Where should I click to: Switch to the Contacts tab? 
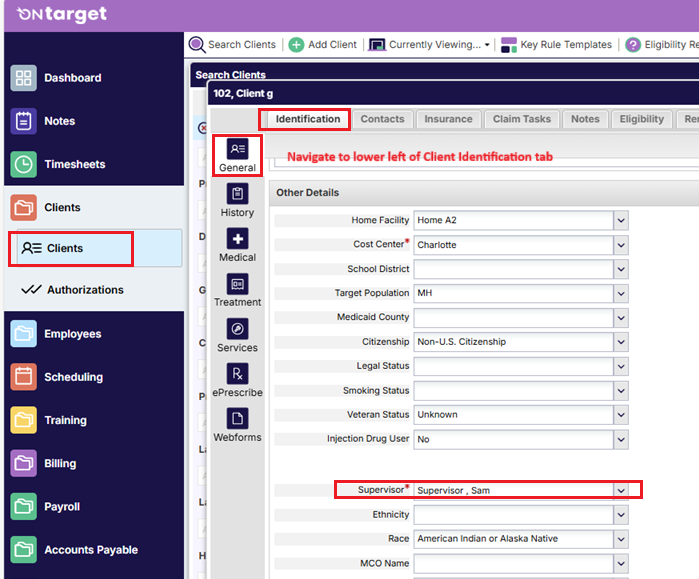click(382, 119)
